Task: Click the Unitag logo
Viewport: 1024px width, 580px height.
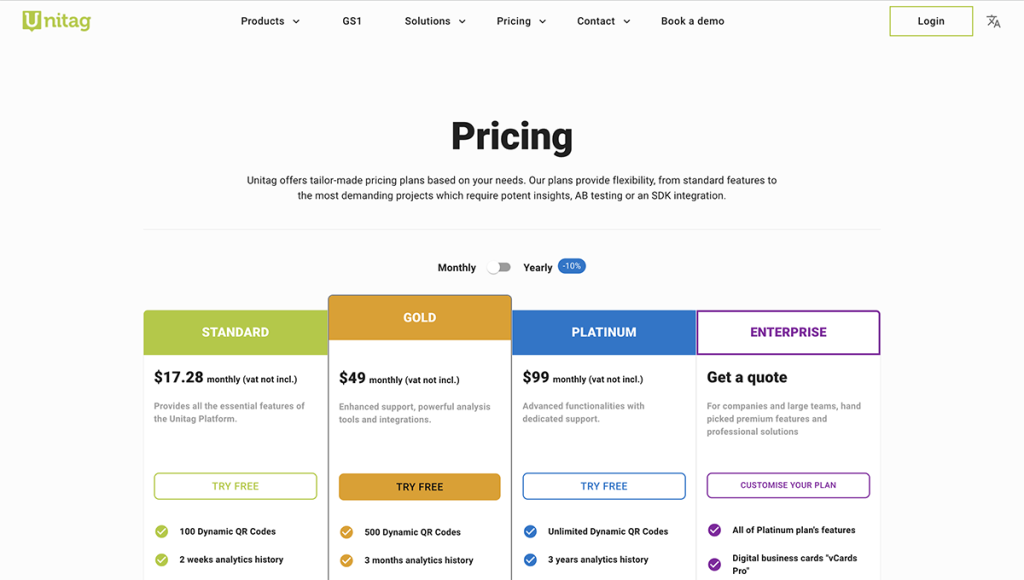Action: coord(57,21)
